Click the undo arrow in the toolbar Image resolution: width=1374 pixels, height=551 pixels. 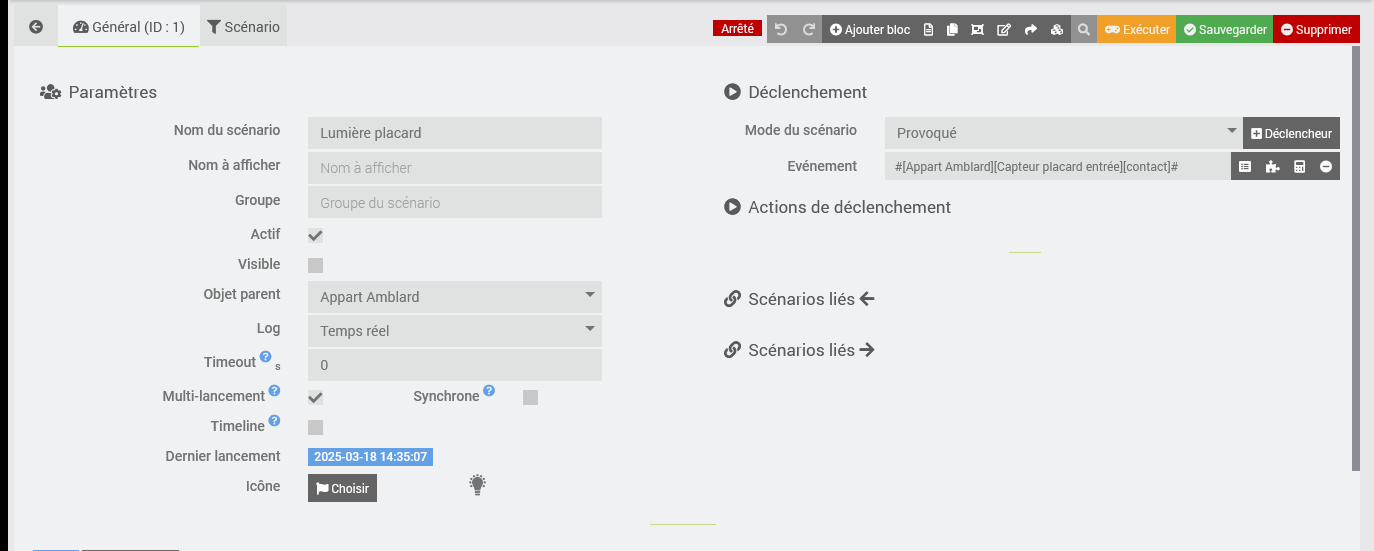pyautogui.click(x=781, y=30)
